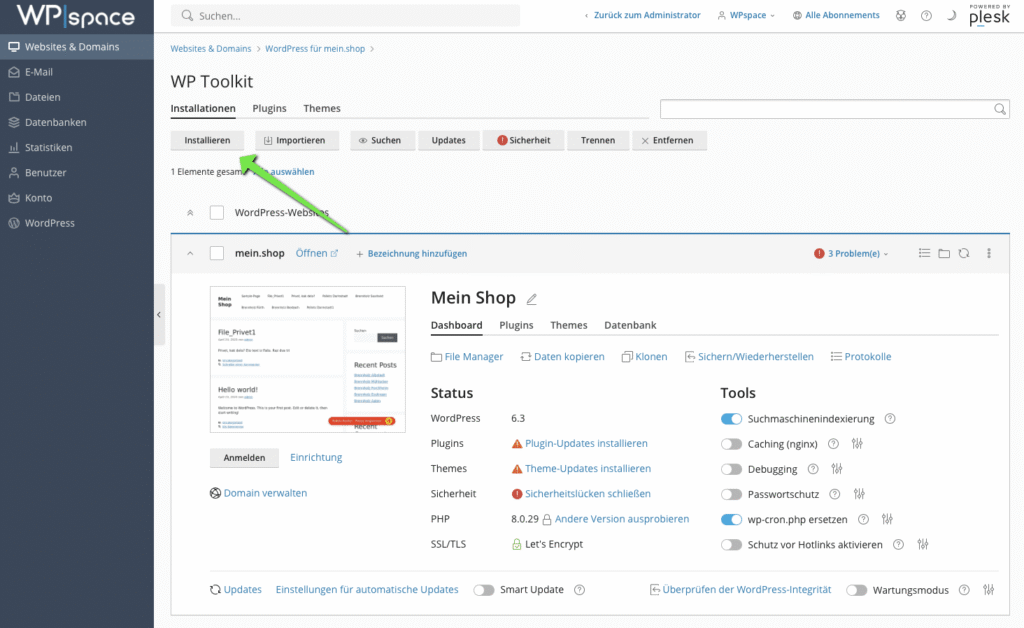Open WordPress in sidebar
This screenshot has height=628, width=1024.
[x=76, y=223]
